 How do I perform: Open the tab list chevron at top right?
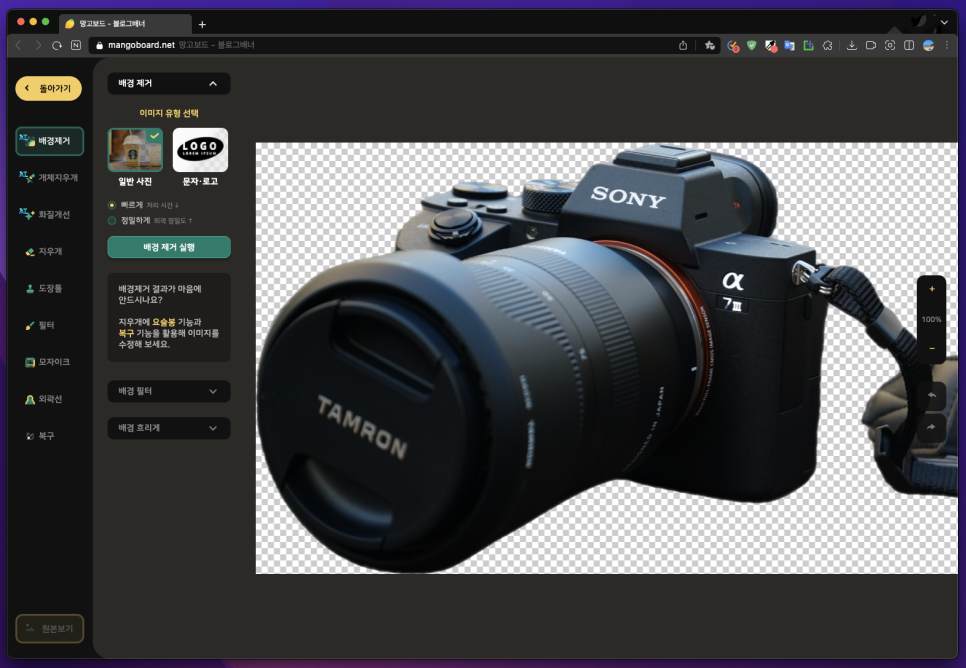pos(944,23)
